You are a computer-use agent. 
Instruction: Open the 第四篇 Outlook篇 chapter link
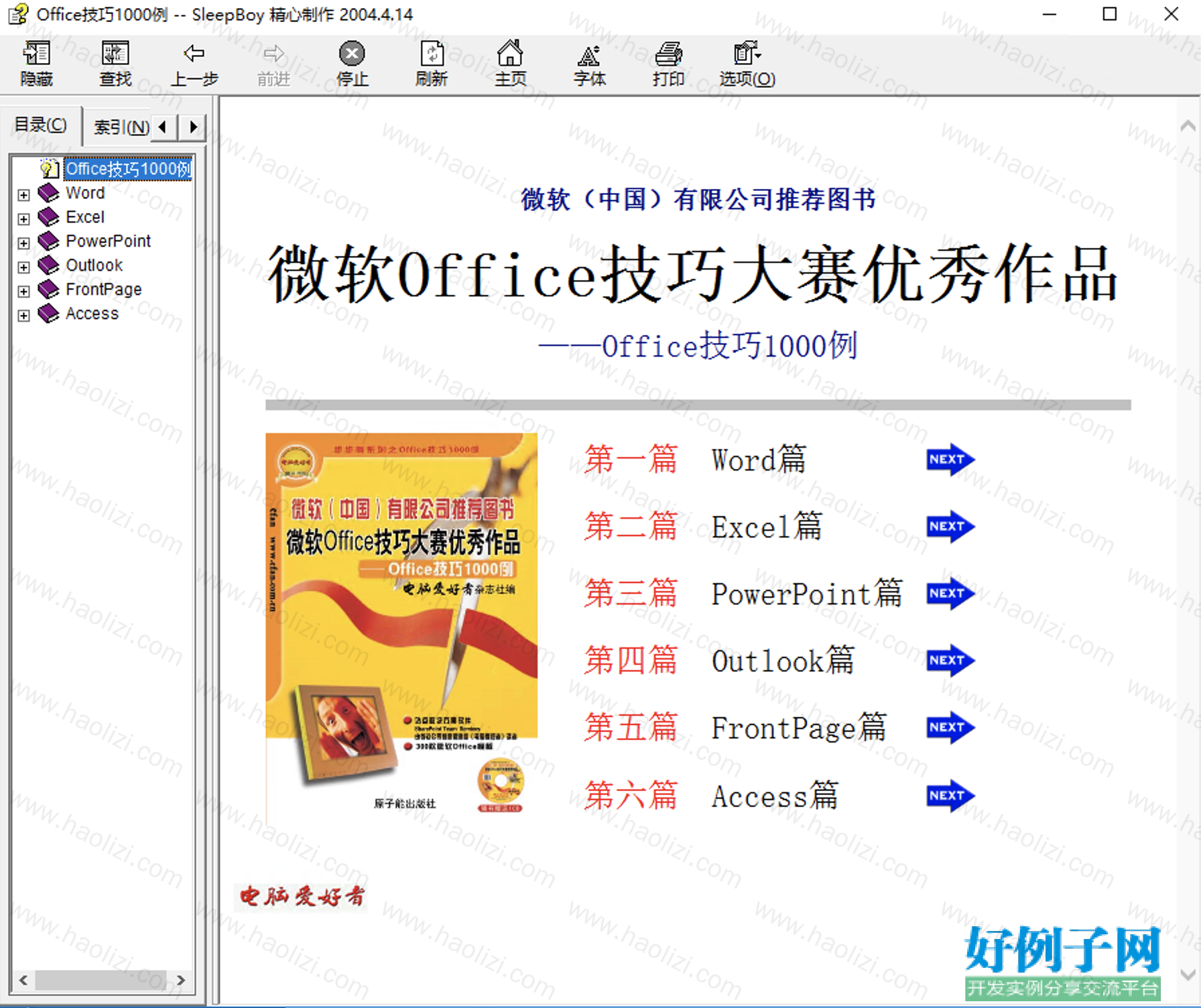click(719, 661)
